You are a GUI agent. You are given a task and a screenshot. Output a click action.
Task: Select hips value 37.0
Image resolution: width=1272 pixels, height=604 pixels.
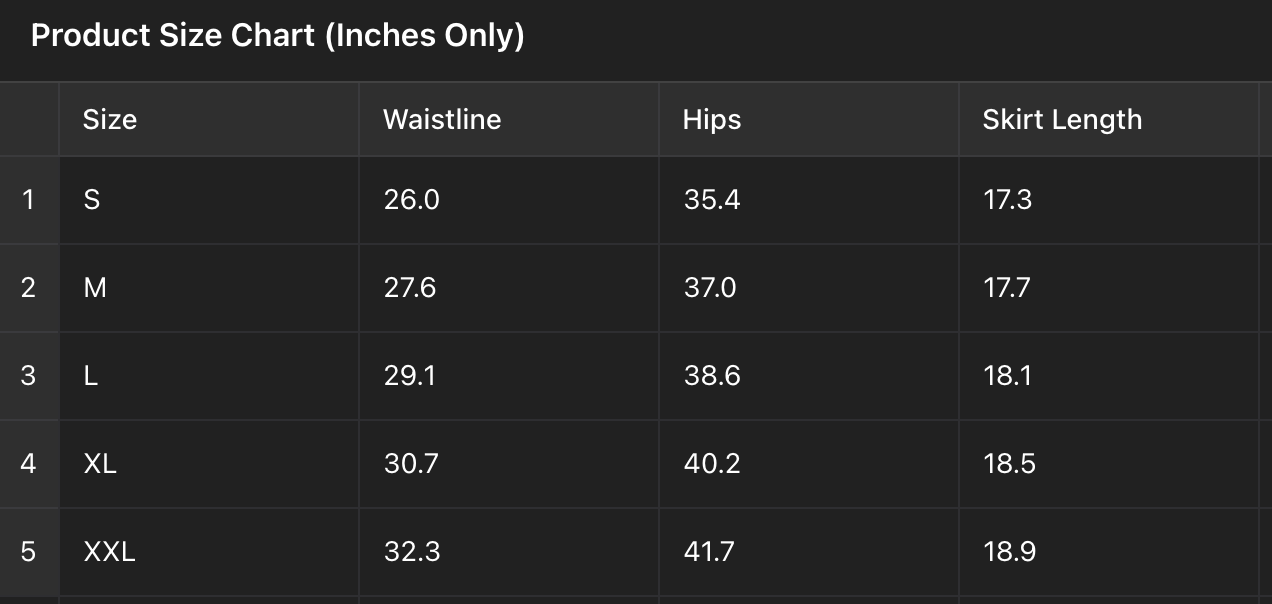pos(710,288)
